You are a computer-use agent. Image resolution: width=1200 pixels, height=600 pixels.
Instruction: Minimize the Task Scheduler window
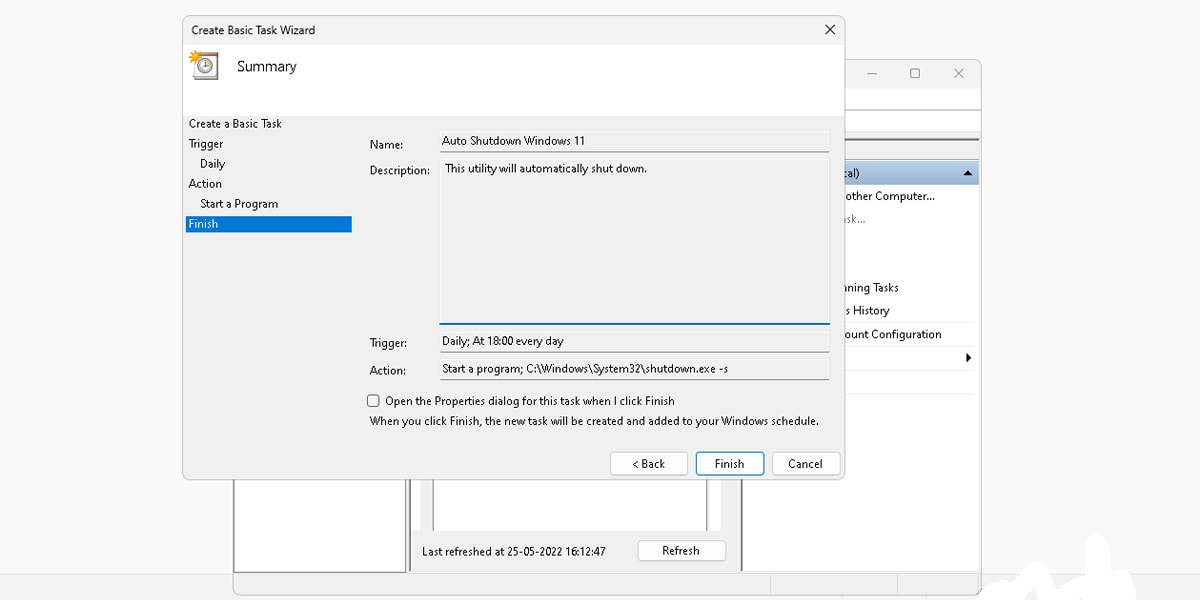[x=871, y=74]
